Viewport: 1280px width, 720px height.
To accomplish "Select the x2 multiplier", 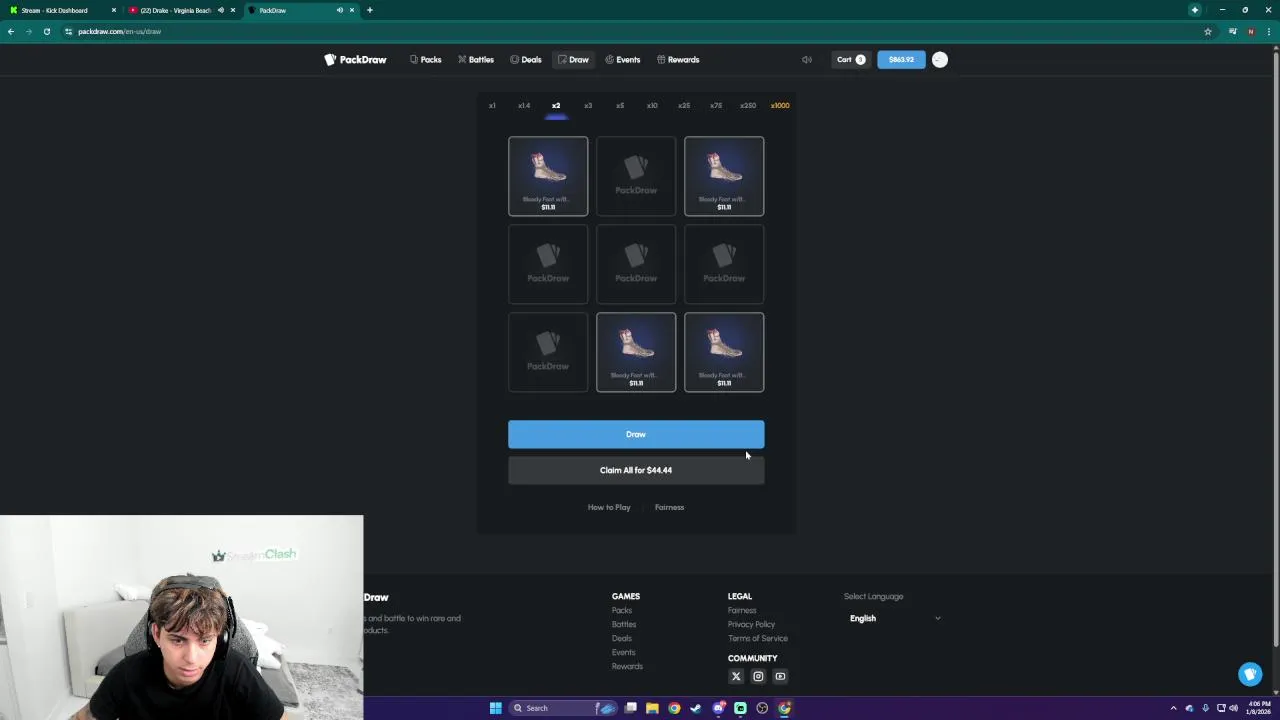I will click(556, 106).
